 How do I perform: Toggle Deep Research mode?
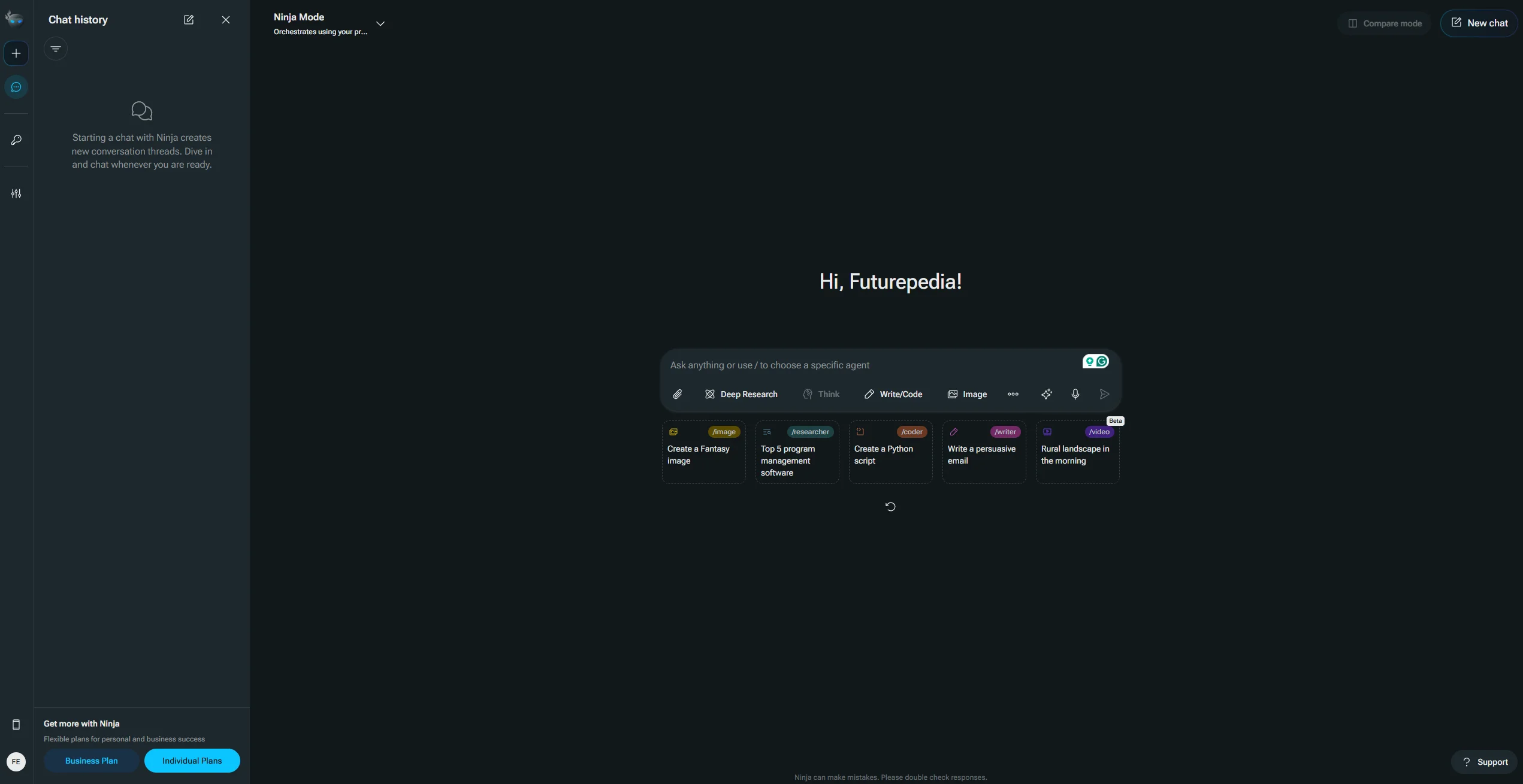tap(741, 394)
